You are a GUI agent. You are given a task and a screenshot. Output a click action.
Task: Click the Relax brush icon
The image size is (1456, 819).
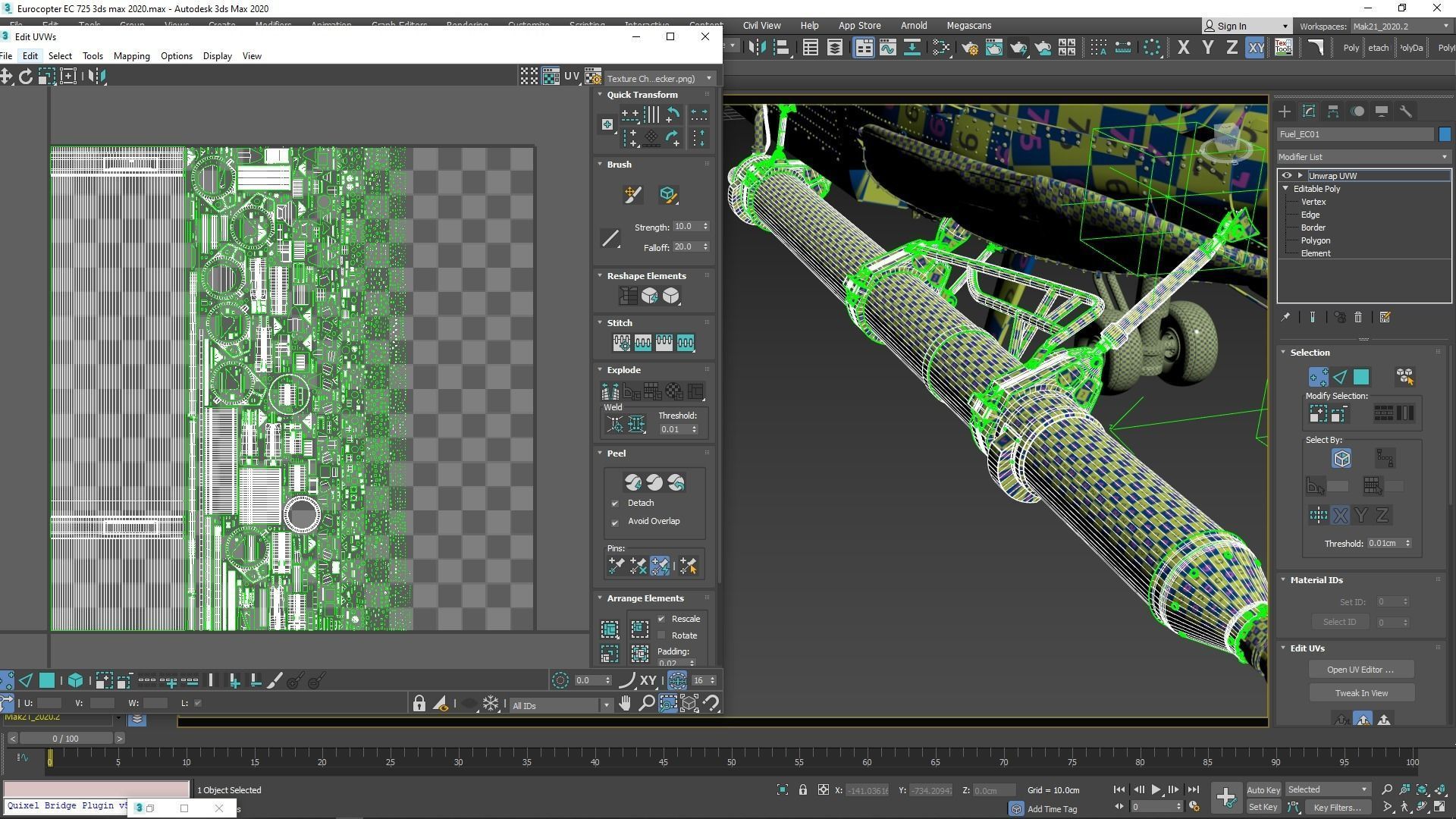[667, 195]
